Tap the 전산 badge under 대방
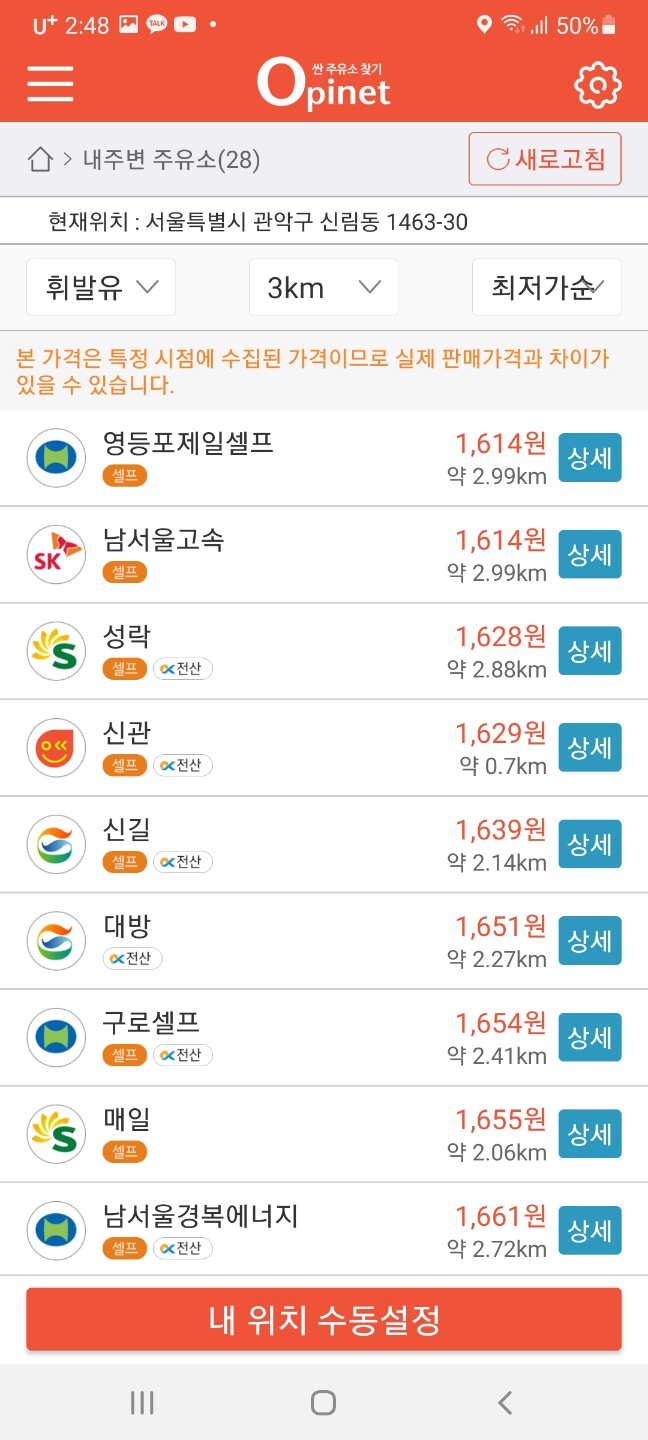This screenshot has width=648, height=1440. click(x=132, y=958)
